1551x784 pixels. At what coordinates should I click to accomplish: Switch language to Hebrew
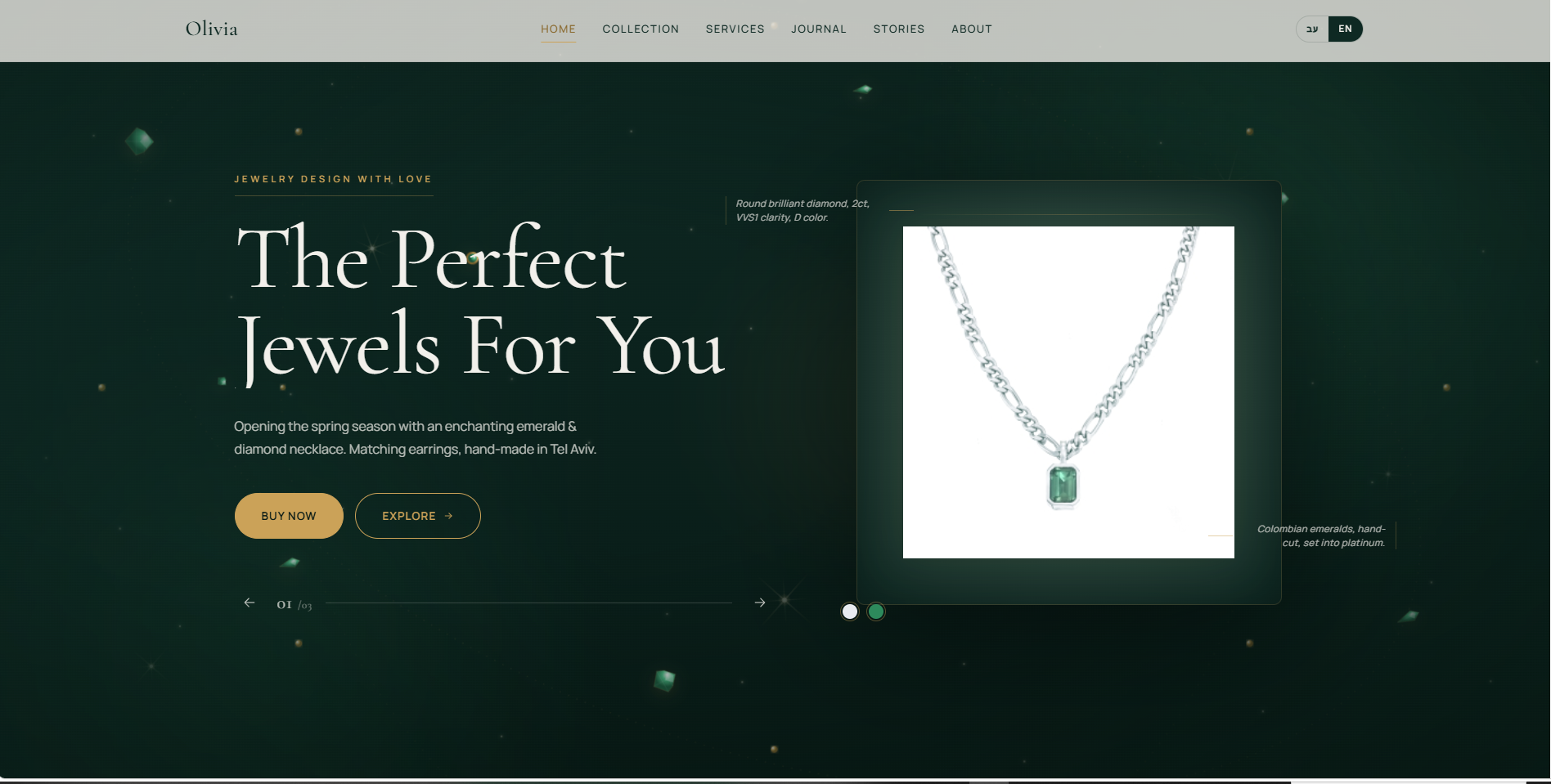click(x=1313, y=29)
